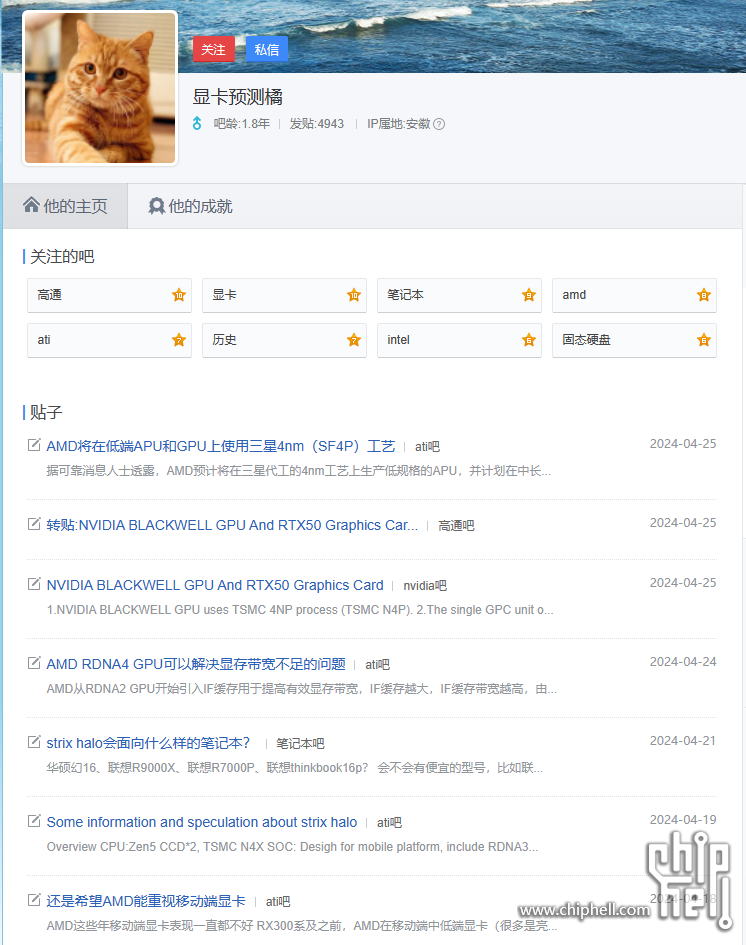
Task: Open ati吧 link on 还是希望AMD post
Action: [278, 902]
